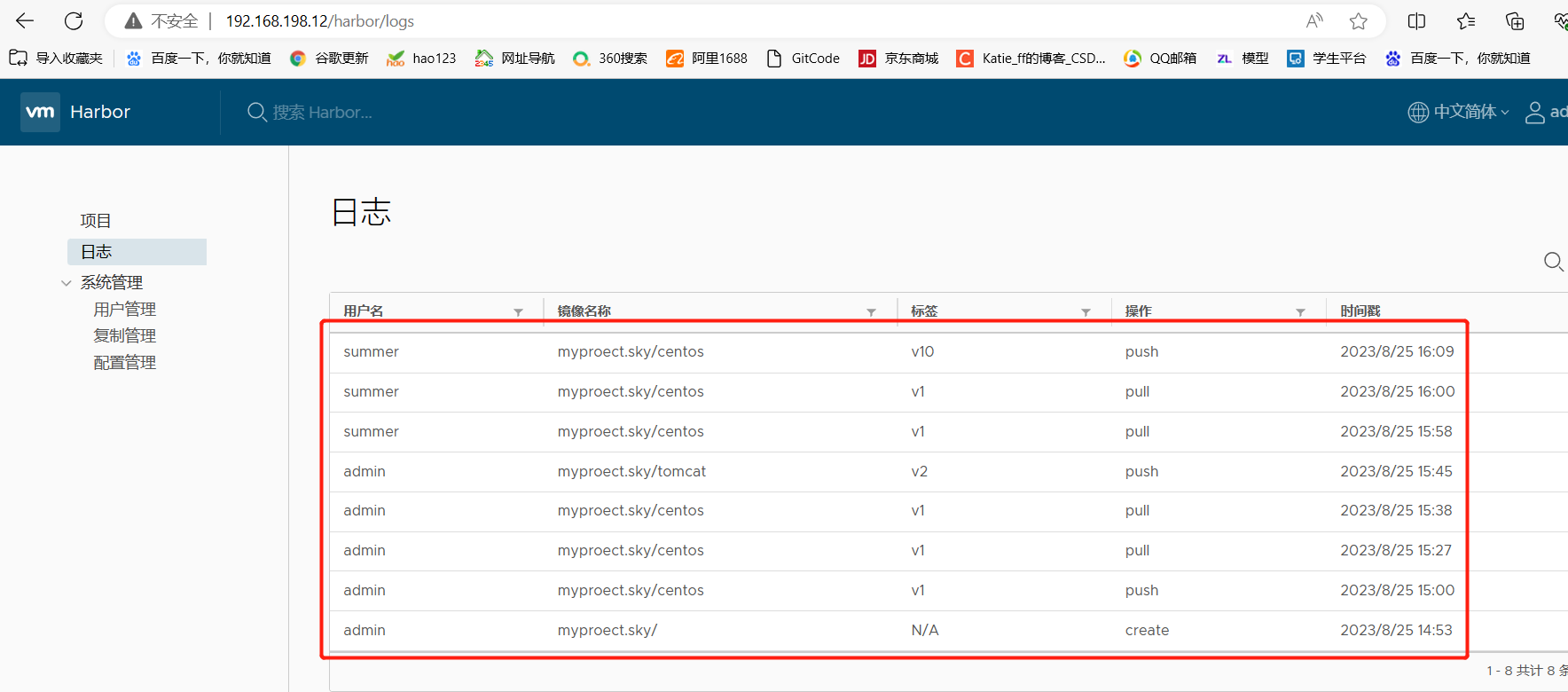This screenshot has width=1568, height=692.
Task: Open 复制管理 in sidebar
Action: 125,336
